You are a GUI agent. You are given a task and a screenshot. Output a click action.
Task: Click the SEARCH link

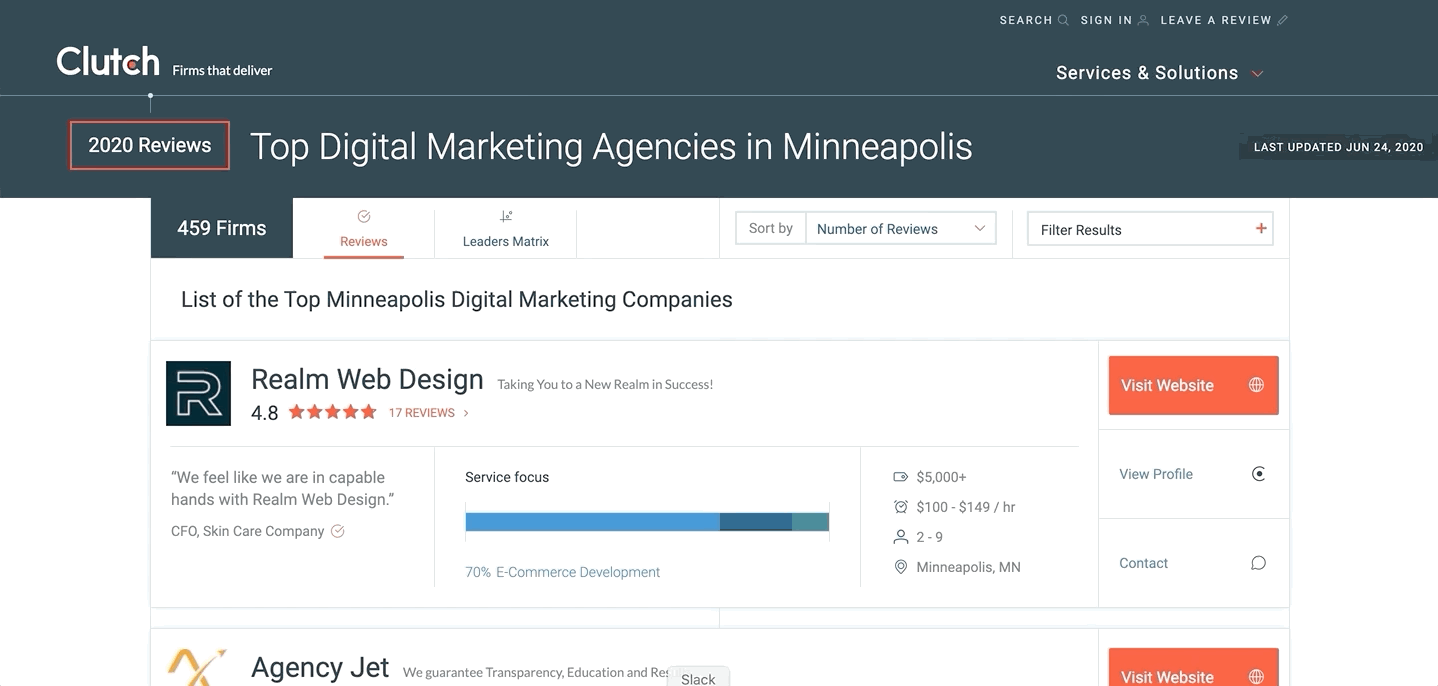point(1026,20)
